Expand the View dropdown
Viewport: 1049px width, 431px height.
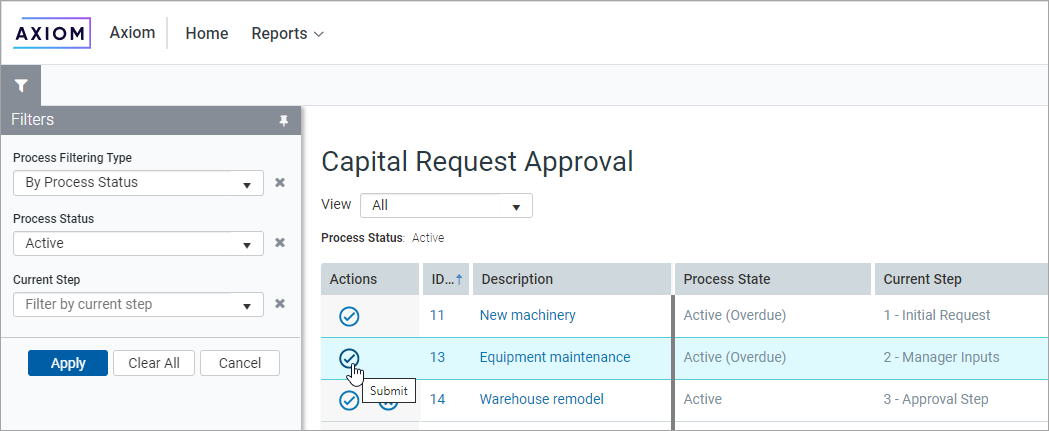(446, 205)
